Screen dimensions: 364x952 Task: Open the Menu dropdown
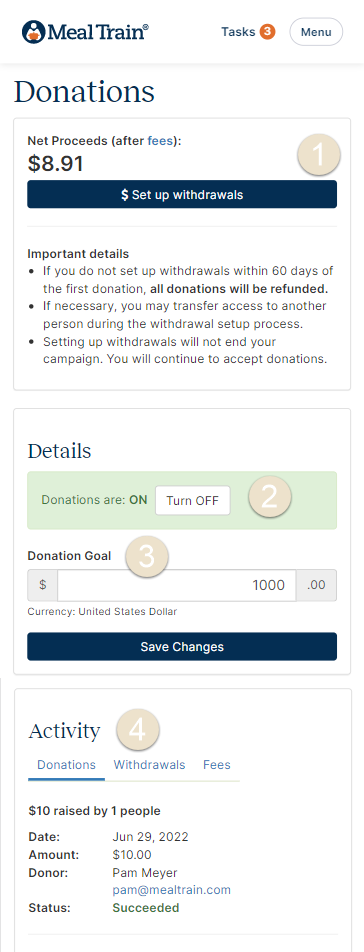[316, 32]
